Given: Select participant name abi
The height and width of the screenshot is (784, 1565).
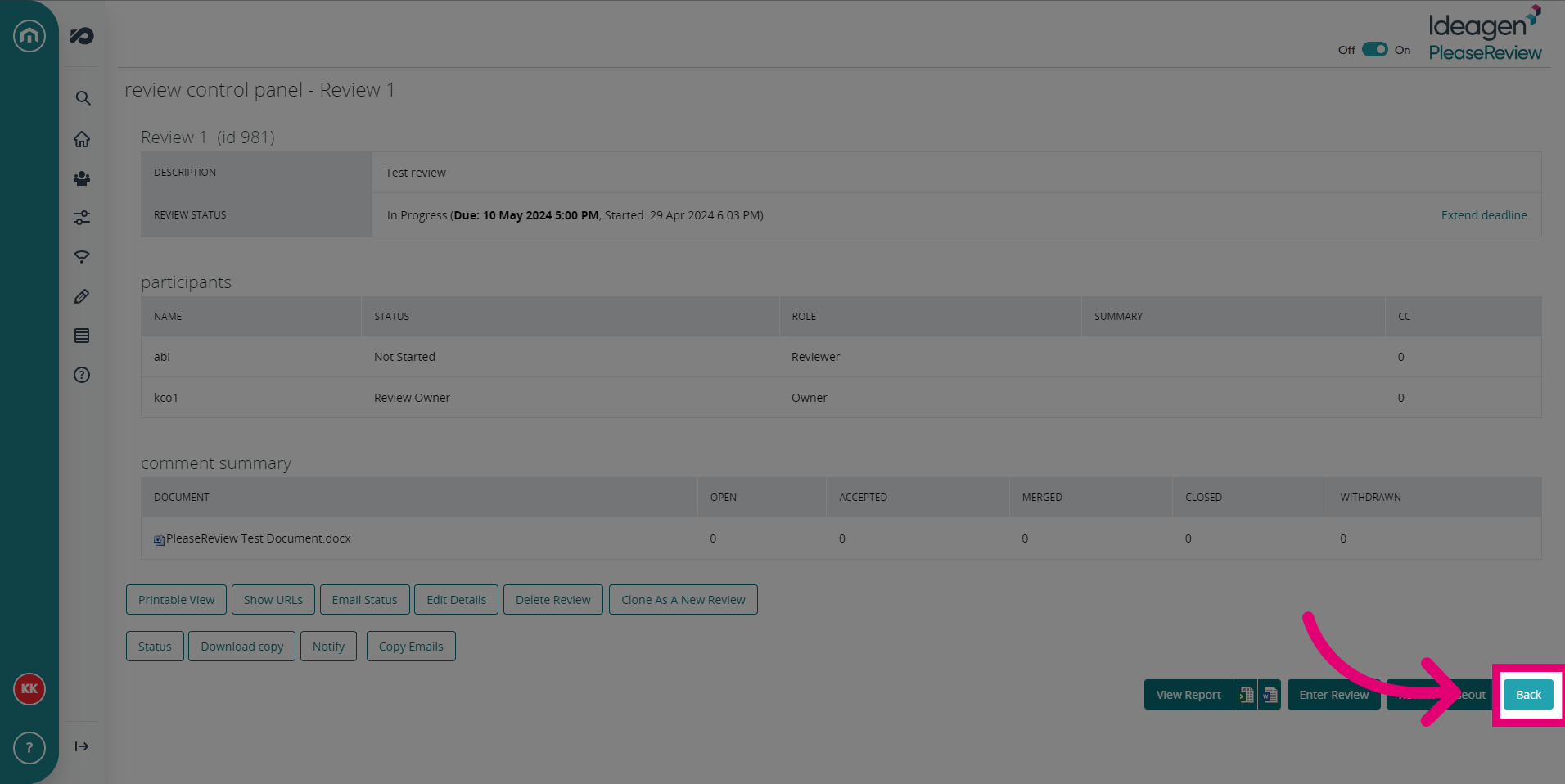Looking at the screenshot, I should [162, 357].
